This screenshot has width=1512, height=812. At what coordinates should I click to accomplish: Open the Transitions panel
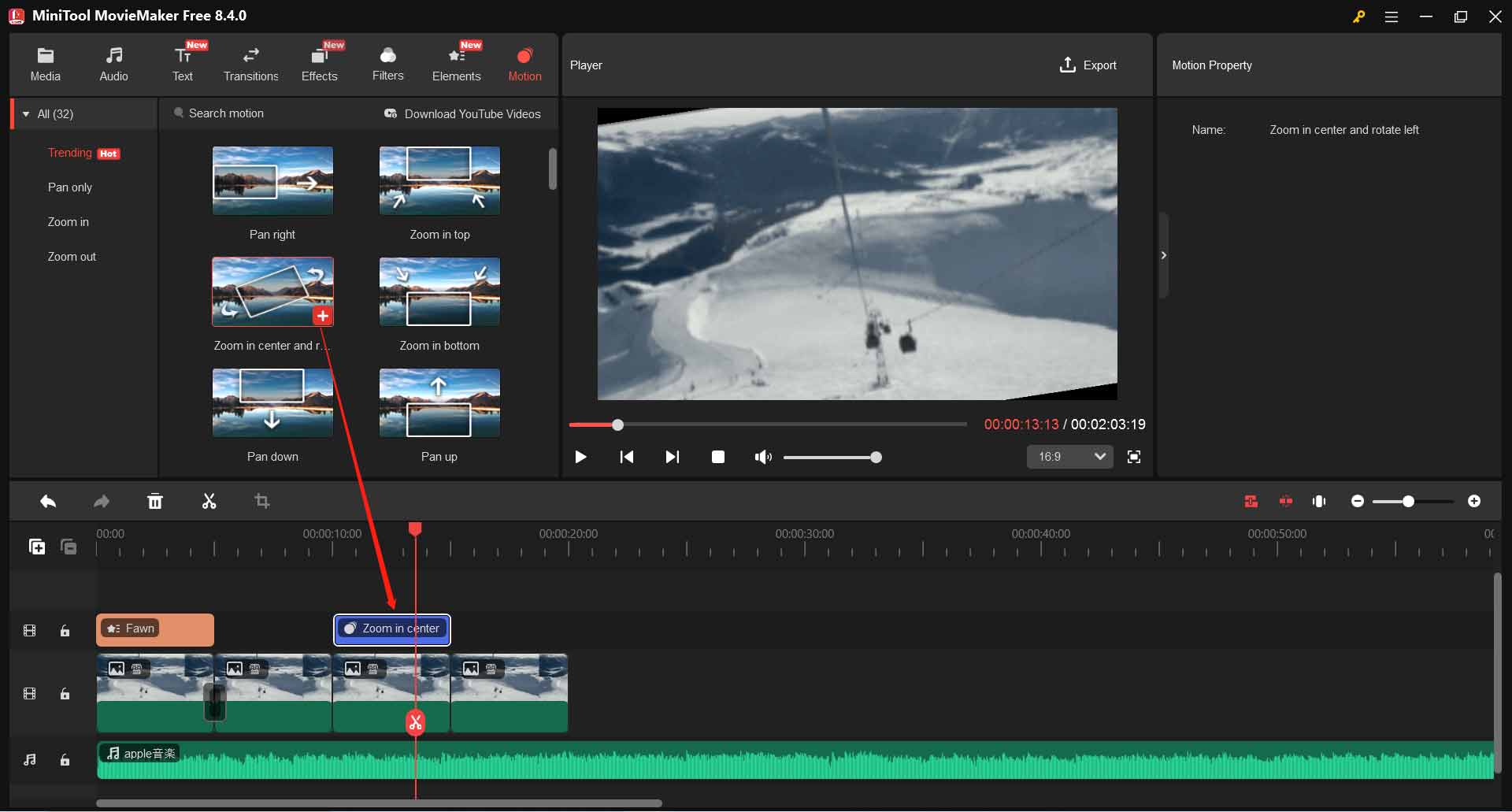250,63
